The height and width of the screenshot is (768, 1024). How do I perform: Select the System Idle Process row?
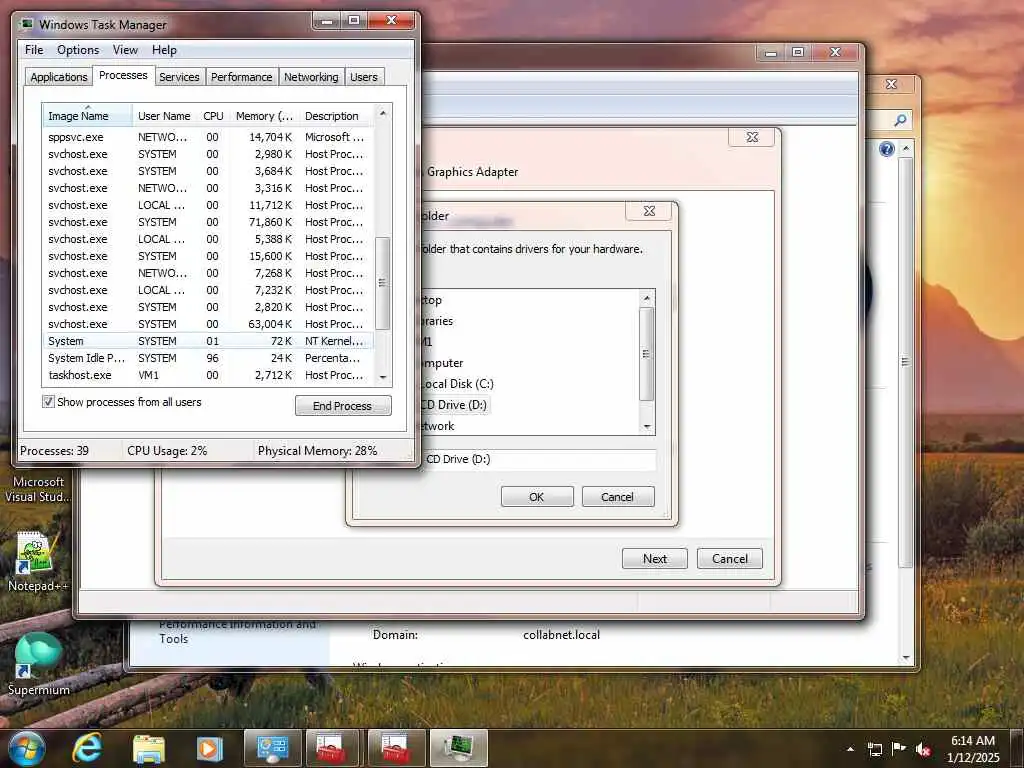point(208,358)
